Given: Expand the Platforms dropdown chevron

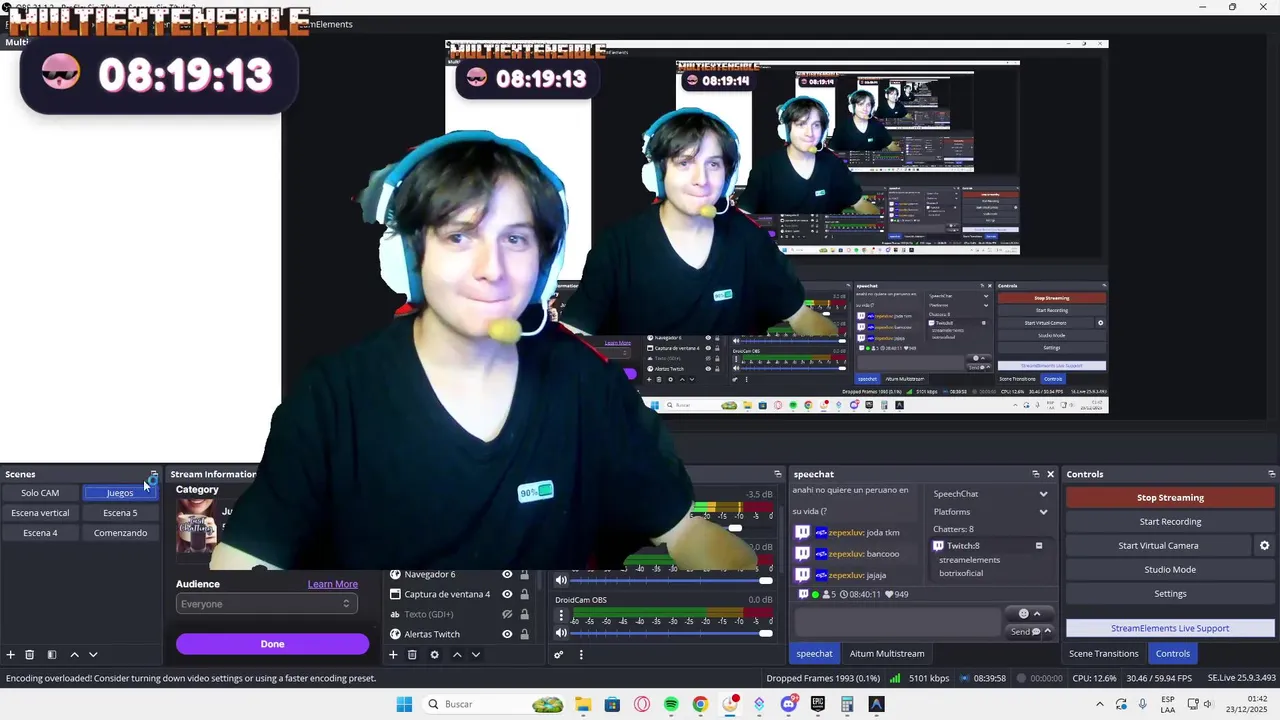Looking at the screenshot, I should [1043, 512].
